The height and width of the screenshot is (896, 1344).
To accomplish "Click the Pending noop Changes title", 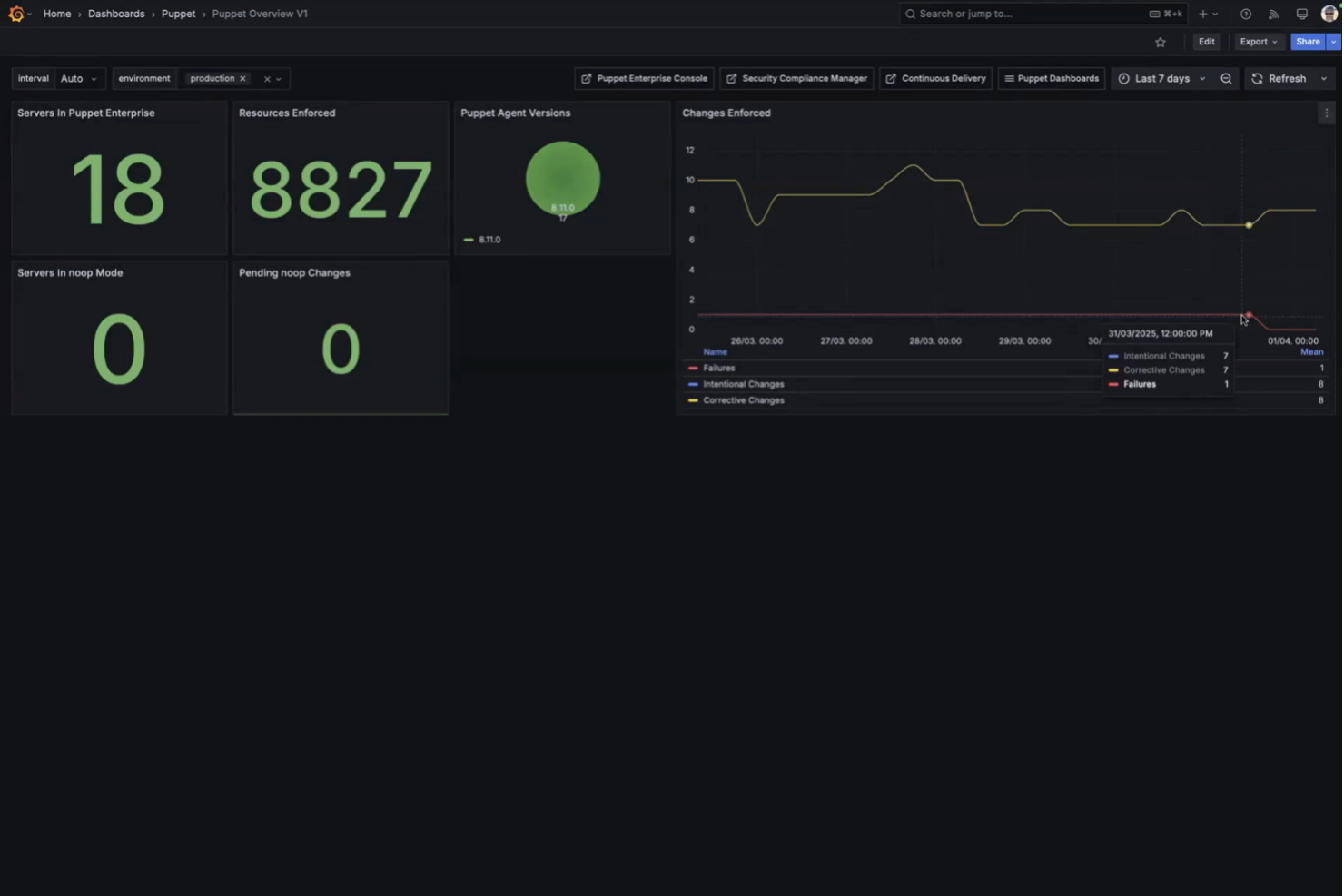I will click(294, 273).
